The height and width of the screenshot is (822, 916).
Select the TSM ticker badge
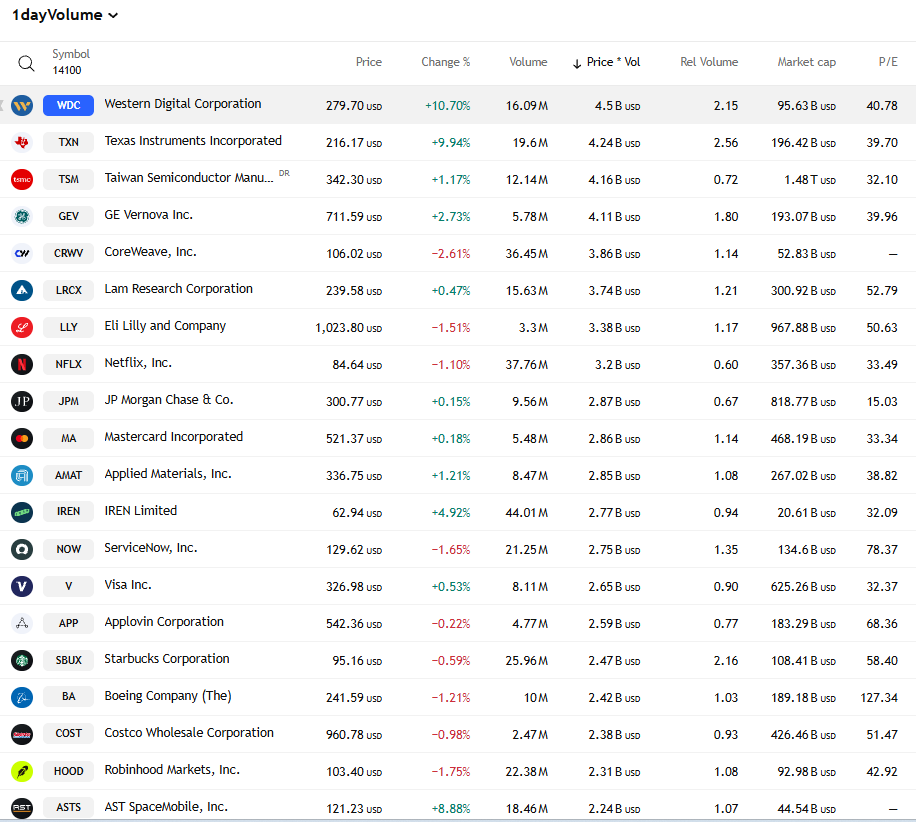68,179
